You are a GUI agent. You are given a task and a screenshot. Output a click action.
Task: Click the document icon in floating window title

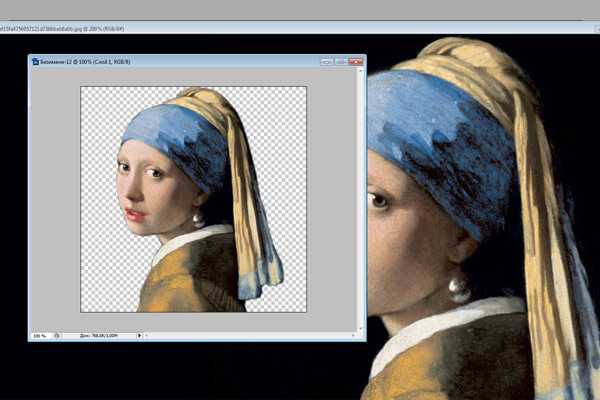click(35, 62)
